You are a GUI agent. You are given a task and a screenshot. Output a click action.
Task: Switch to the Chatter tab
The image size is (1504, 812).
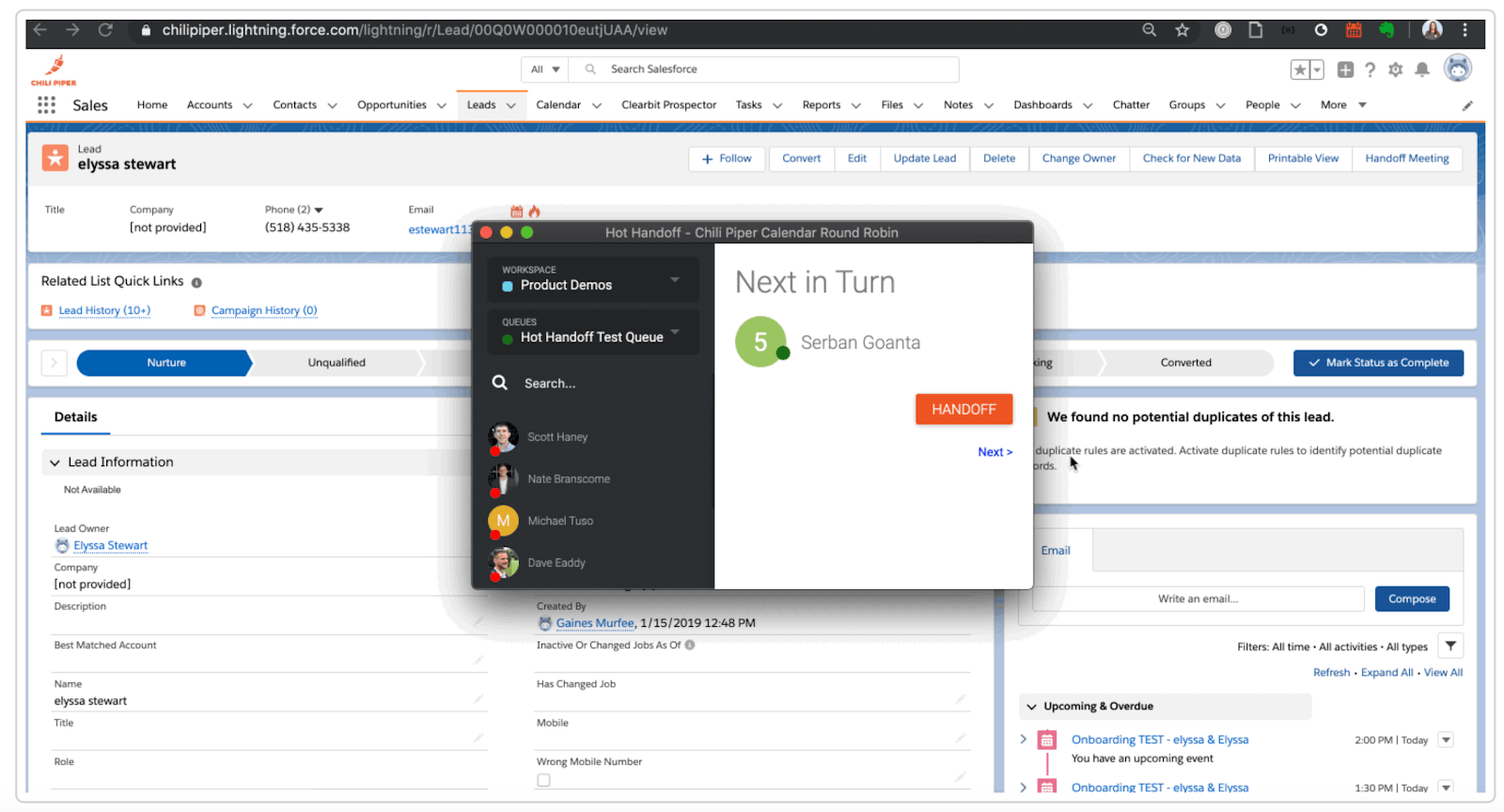tap(1131, 105)
